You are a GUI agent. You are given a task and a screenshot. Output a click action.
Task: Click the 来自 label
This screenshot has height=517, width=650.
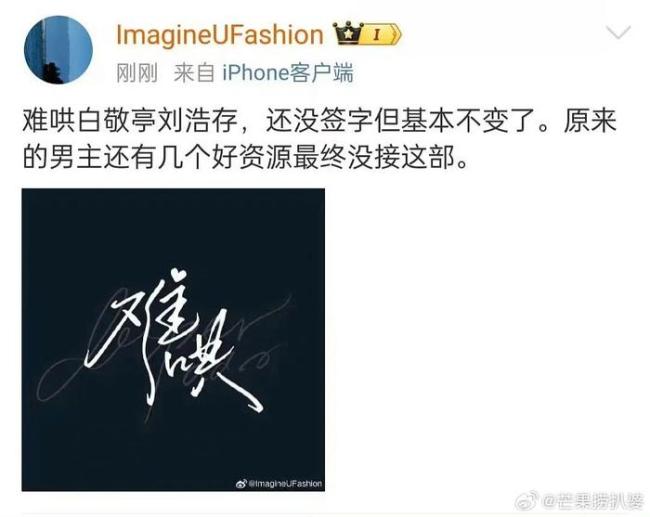coord(194,73)
